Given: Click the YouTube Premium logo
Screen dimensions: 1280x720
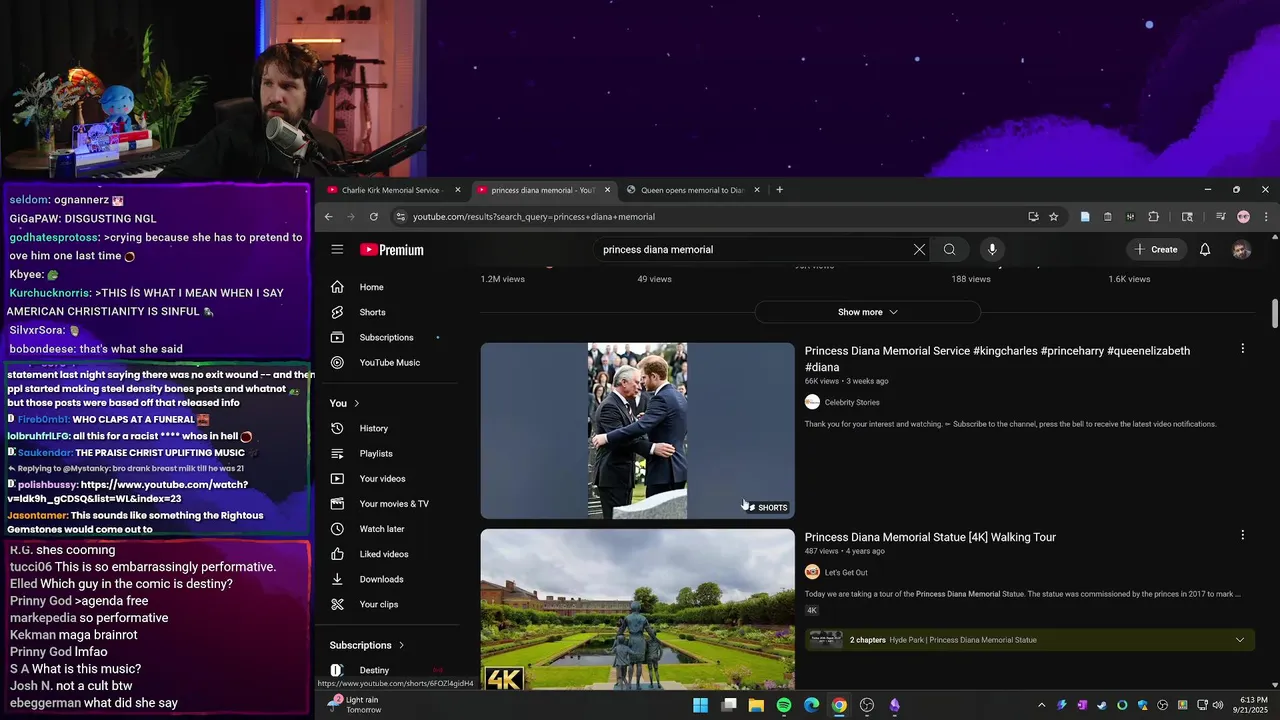Looking at the screenshot, I should [x=392, y=250].
